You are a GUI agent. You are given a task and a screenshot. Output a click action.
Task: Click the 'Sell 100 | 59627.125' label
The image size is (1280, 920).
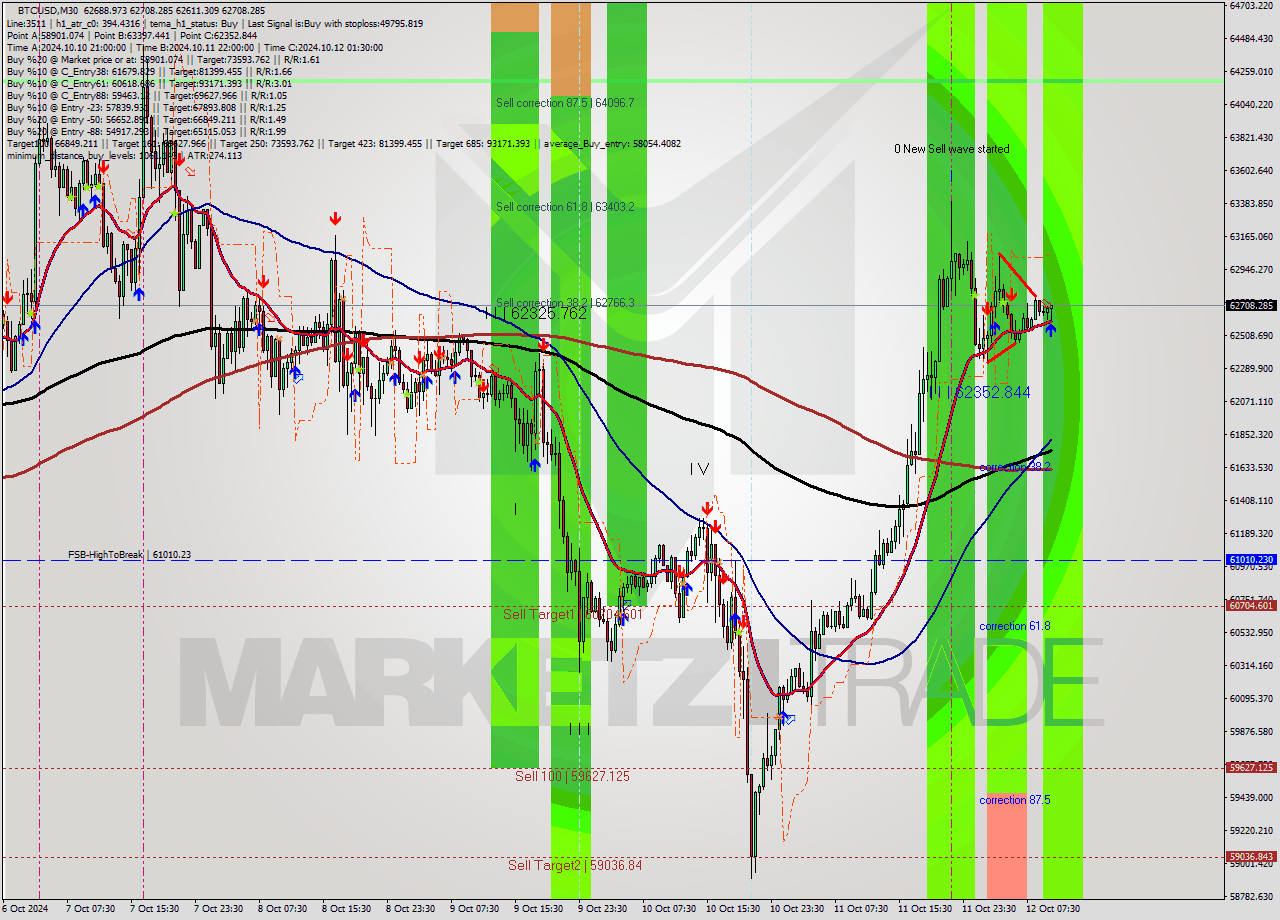pos(572,776)
